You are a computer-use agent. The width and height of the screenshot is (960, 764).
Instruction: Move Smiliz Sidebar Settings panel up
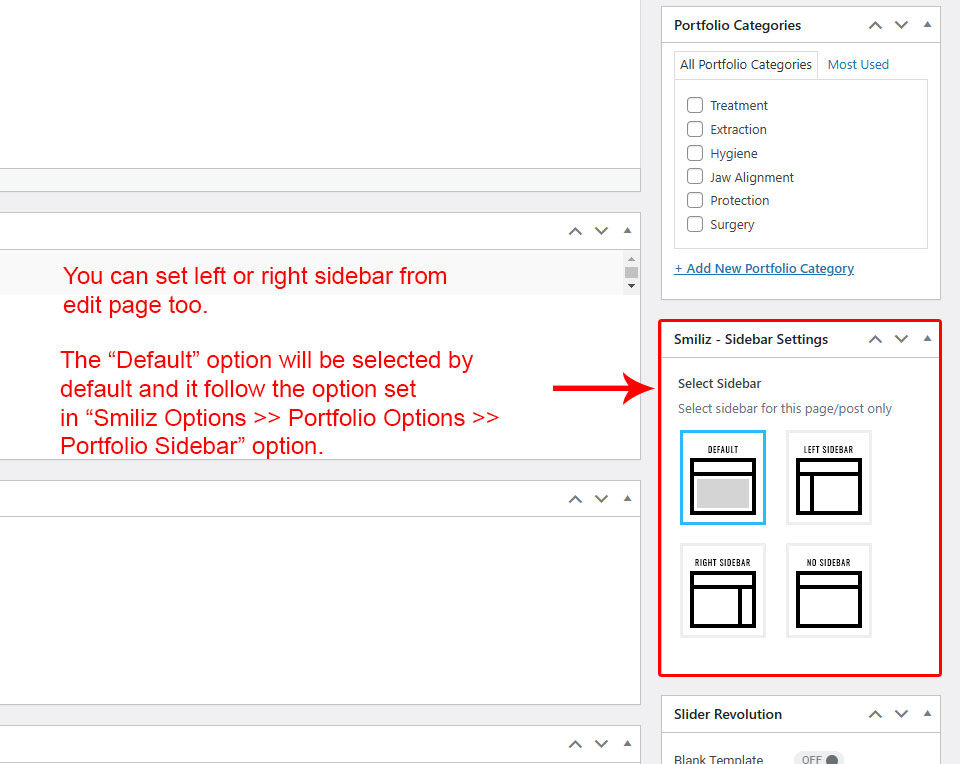(875, 339)
